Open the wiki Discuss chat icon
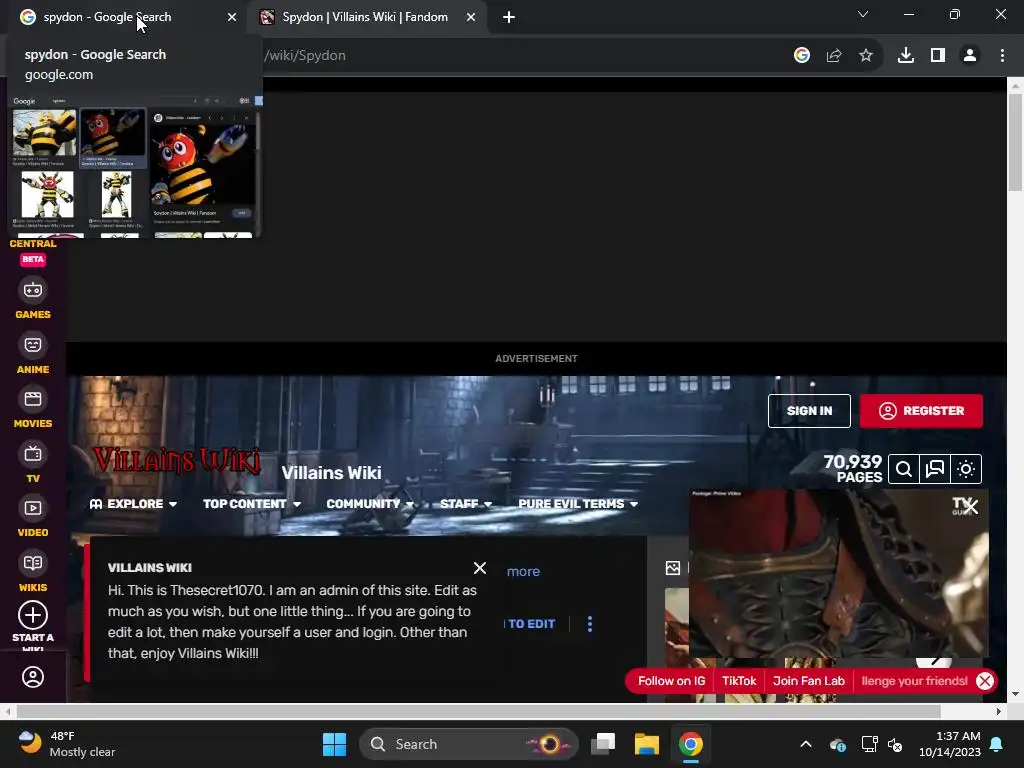1024x768 pixels. click(x=935, y=469)
